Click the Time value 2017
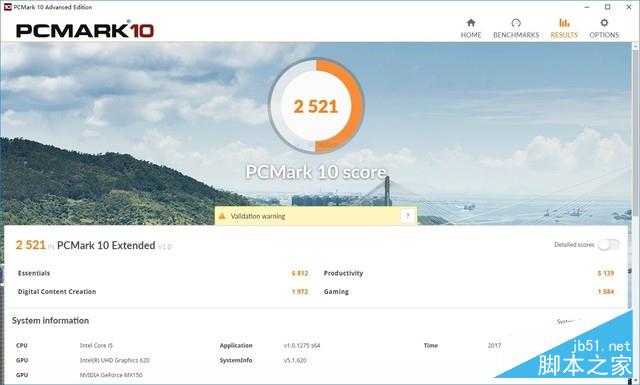 tap(494, 345)
